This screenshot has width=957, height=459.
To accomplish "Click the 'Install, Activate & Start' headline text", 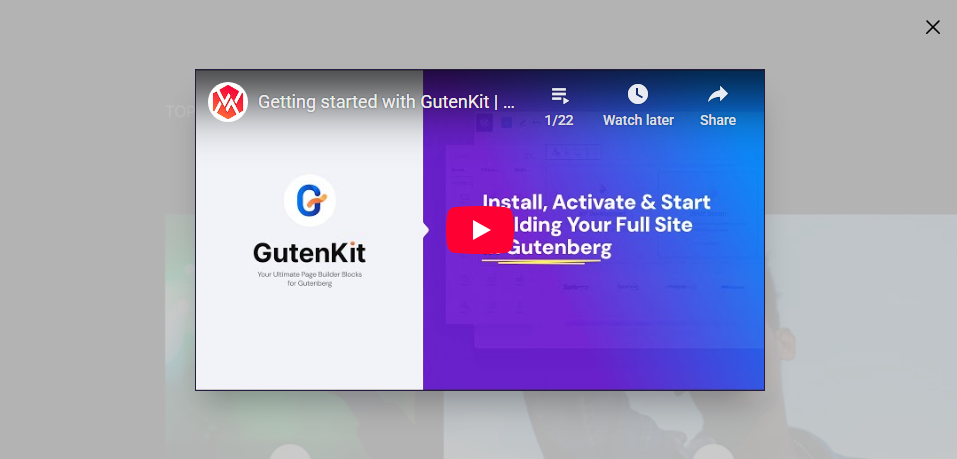I will tap(596, 202).
